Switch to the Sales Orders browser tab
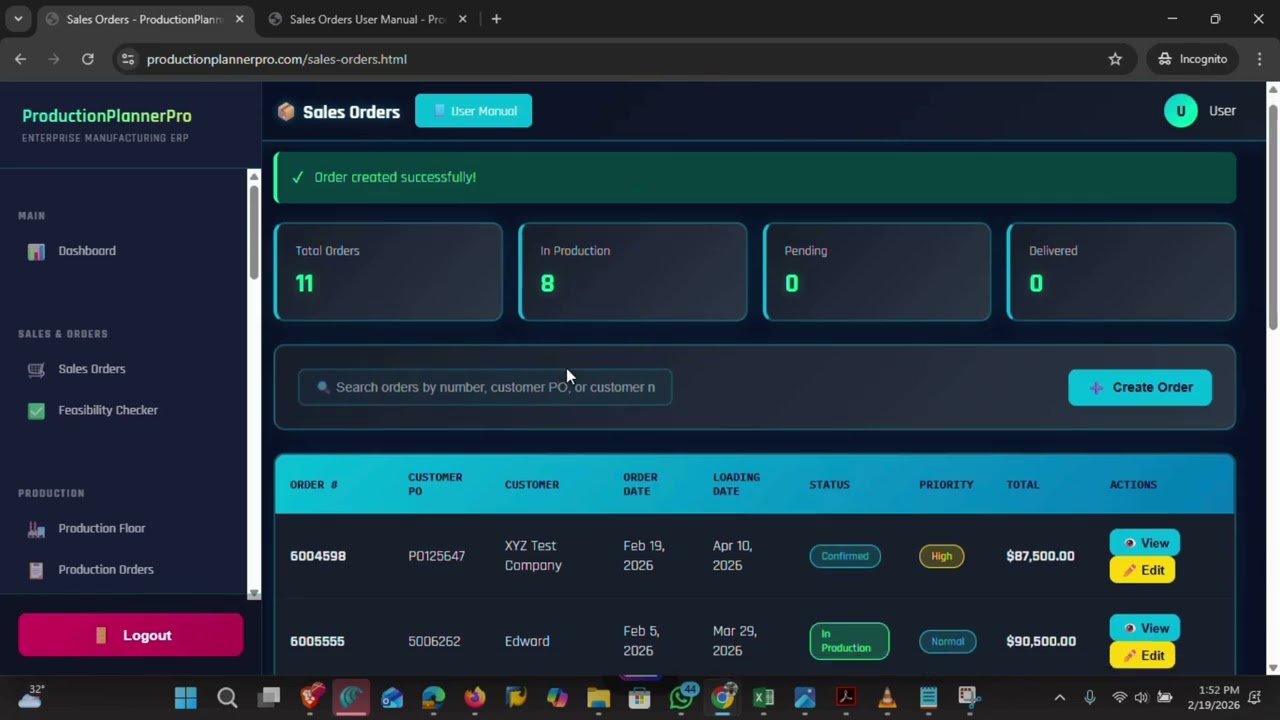Image resolution: width=1280 pixels, height=720 pixels. [x=145, y=19]
